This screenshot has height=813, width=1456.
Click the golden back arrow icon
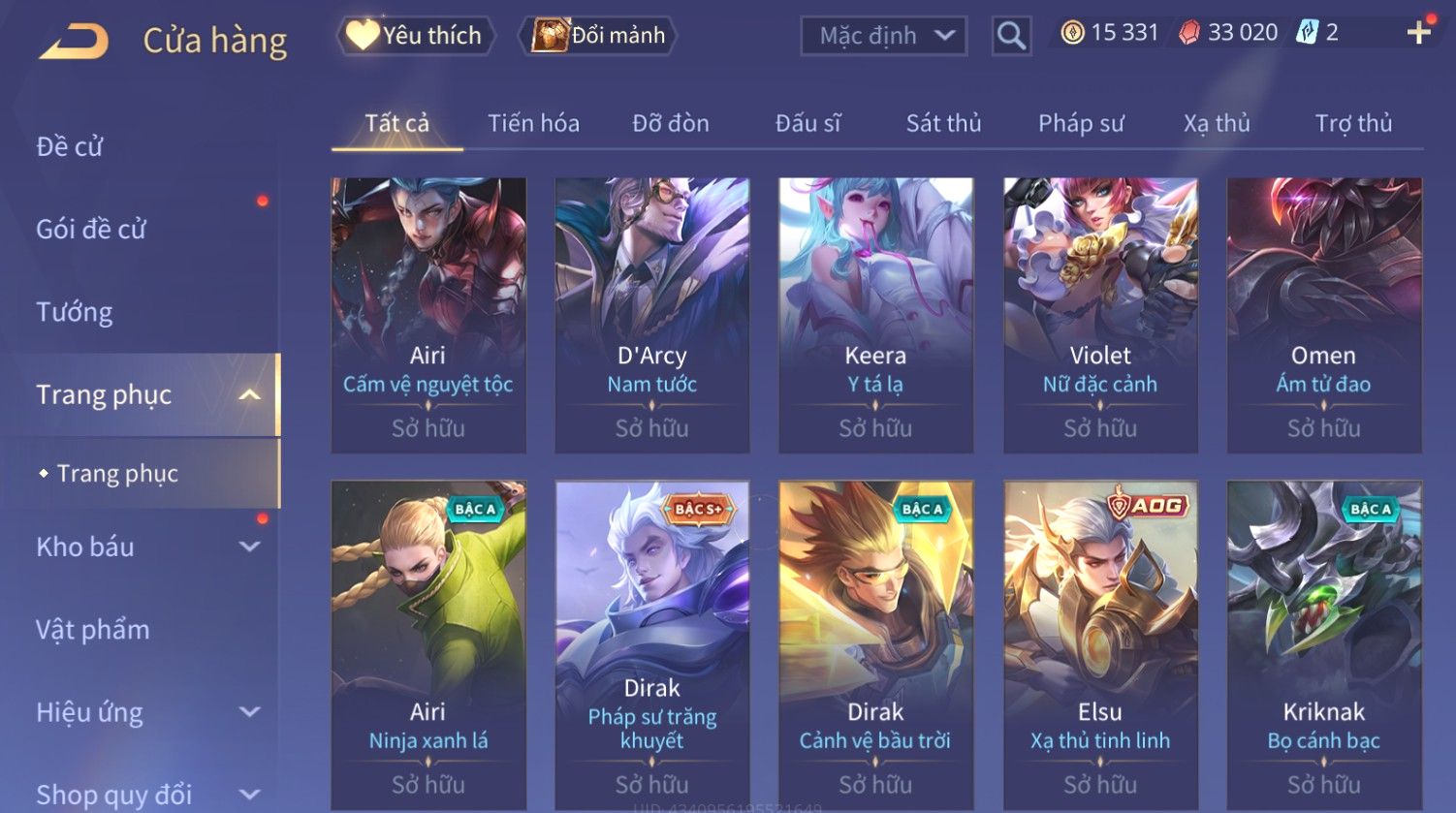74,42
